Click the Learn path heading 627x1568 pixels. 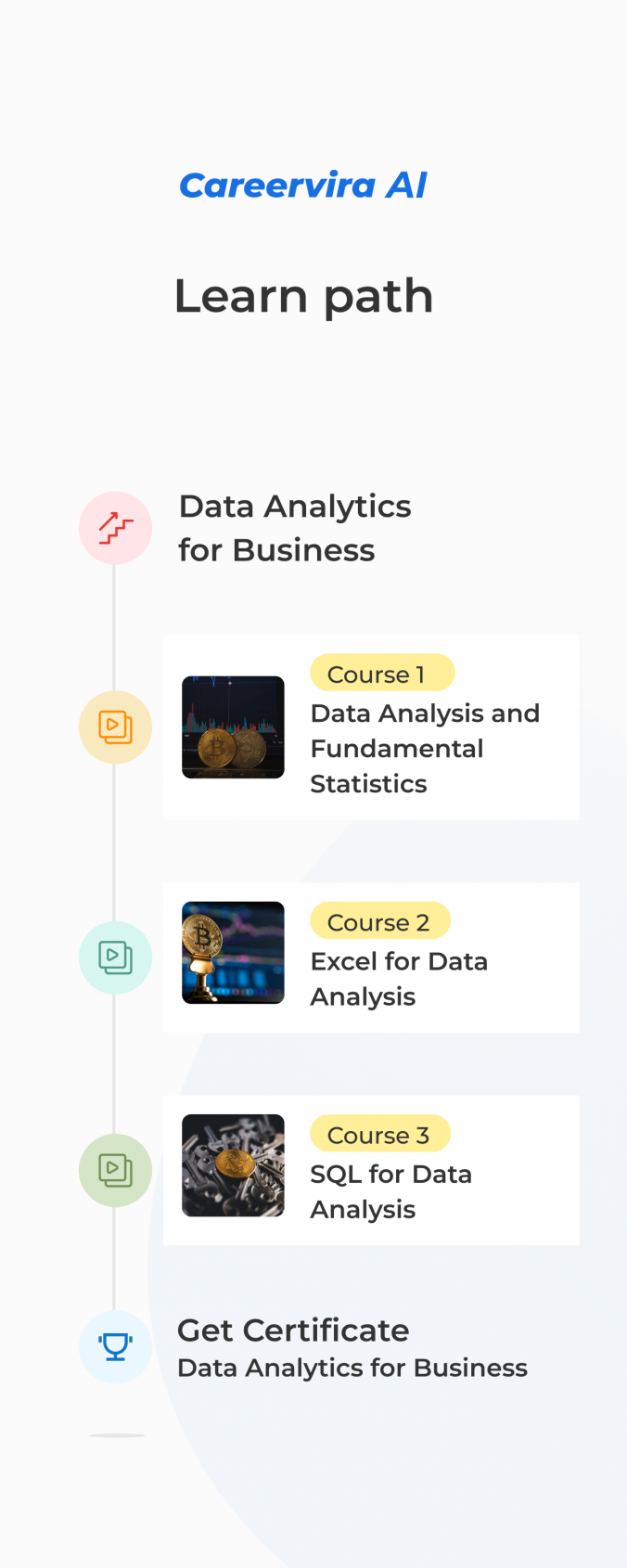click(303, 297)
